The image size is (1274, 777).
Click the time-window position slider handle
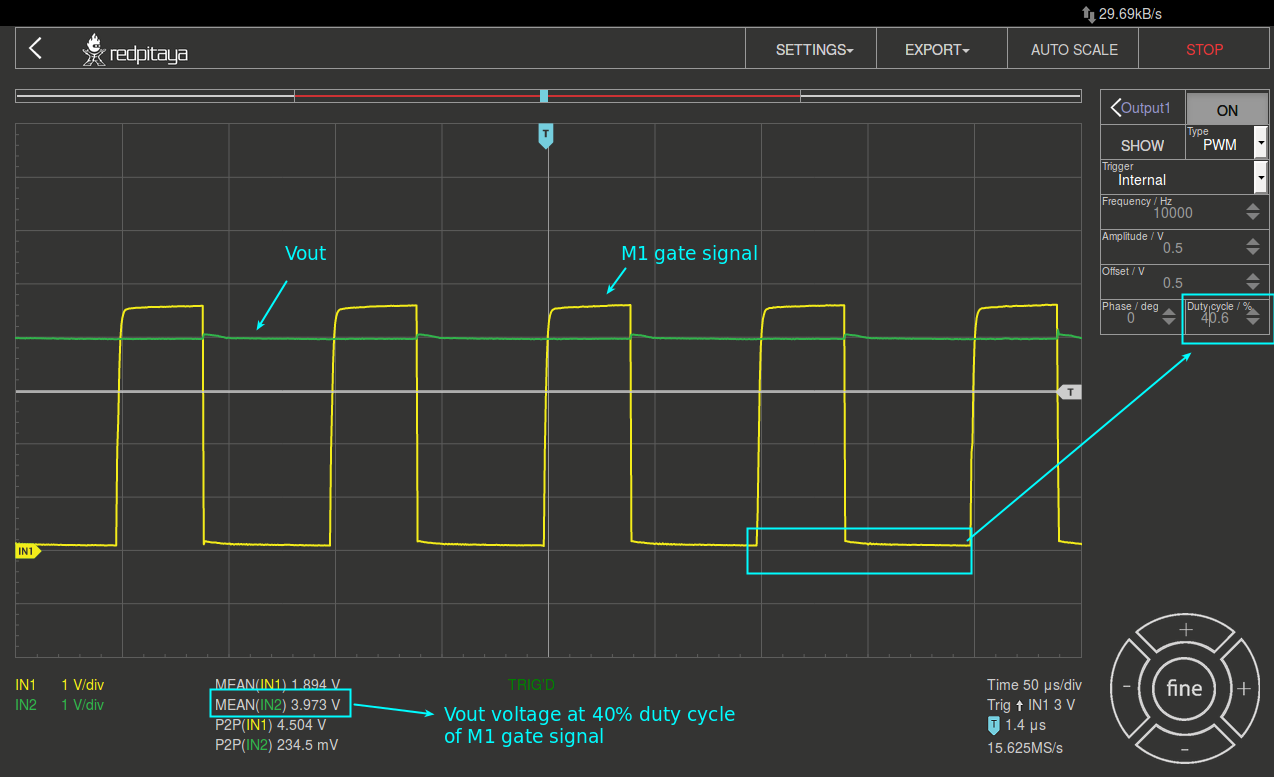click(x=544, y=96)
